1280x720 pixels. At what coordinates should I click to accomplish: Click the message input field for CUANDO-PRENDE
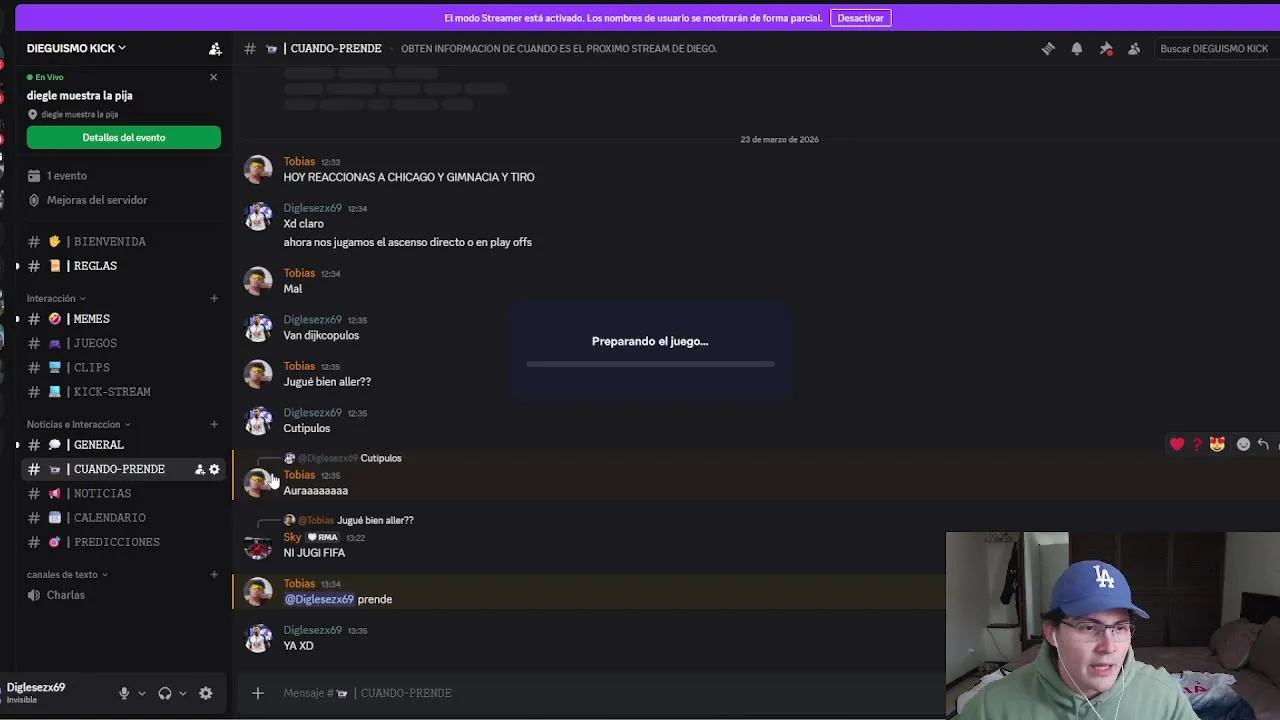tap(600, 693)
